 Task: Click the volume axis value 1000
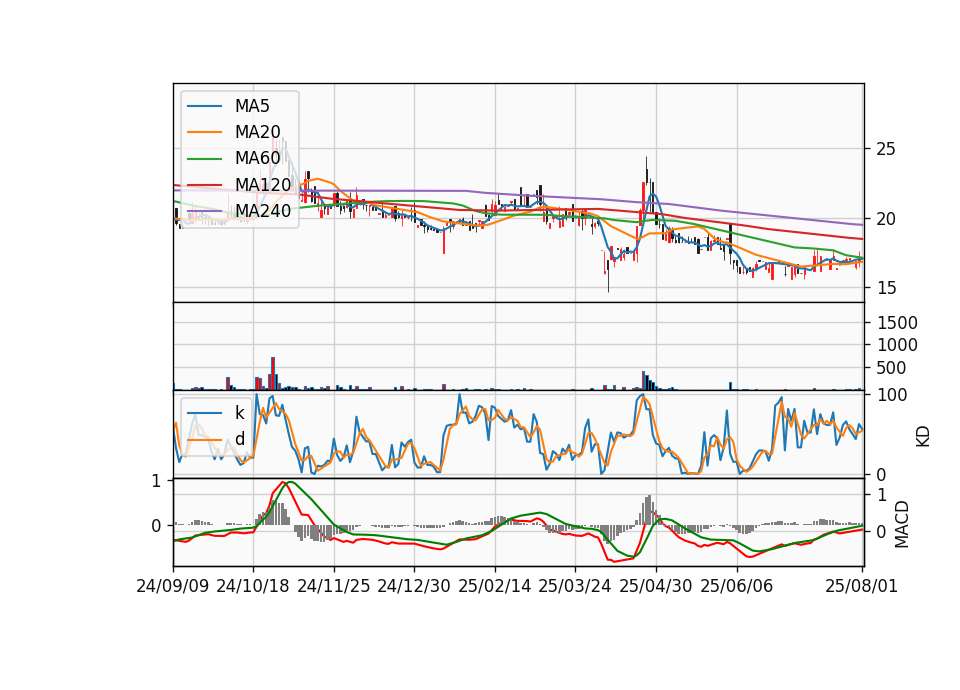click(x=897, y=345)
